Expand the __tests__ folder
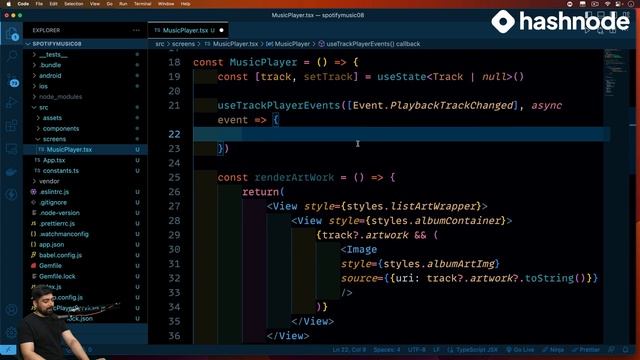 (x=86, y=55)
